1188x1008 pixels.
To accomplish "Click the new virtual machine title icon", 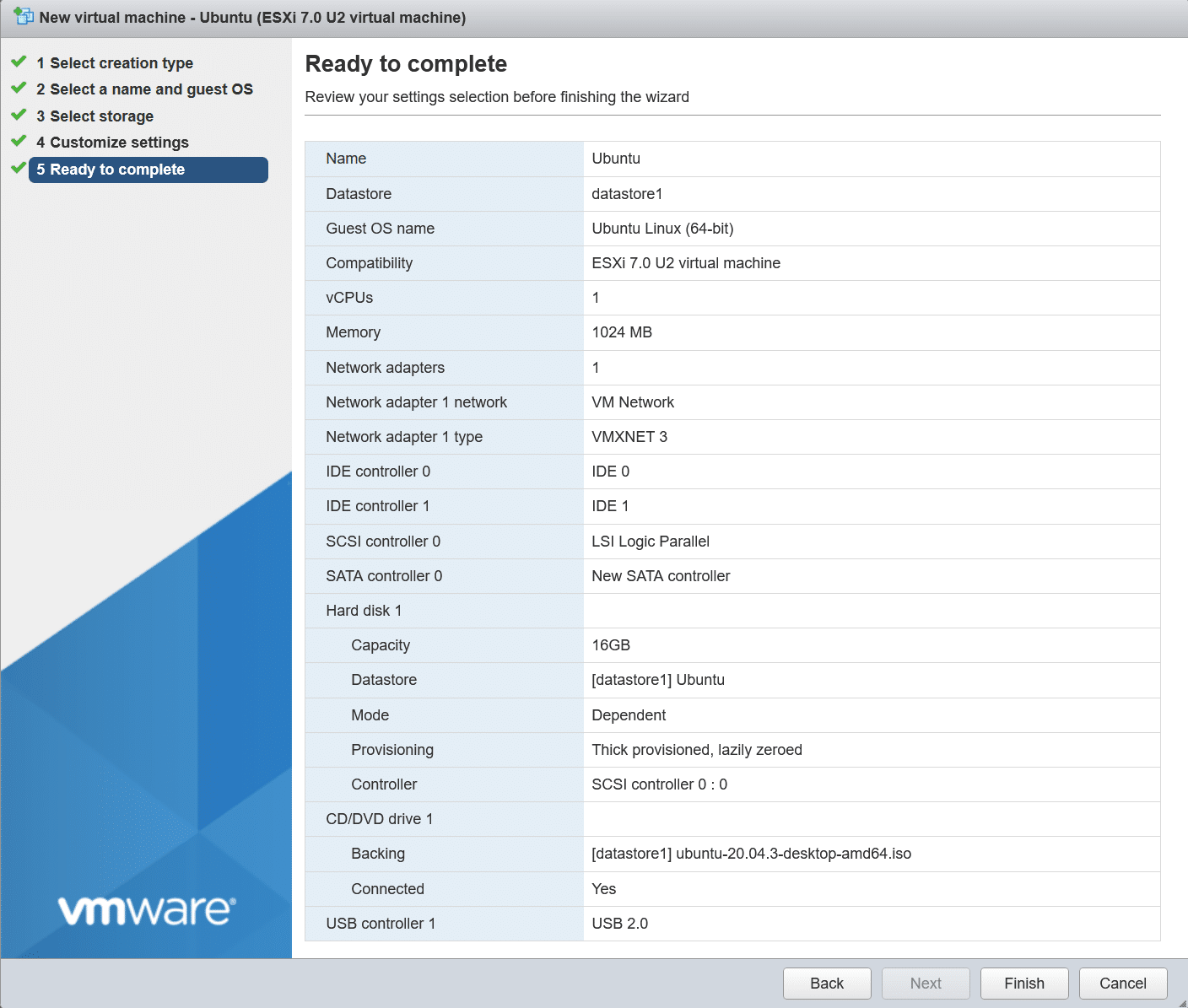I will 24,16.
